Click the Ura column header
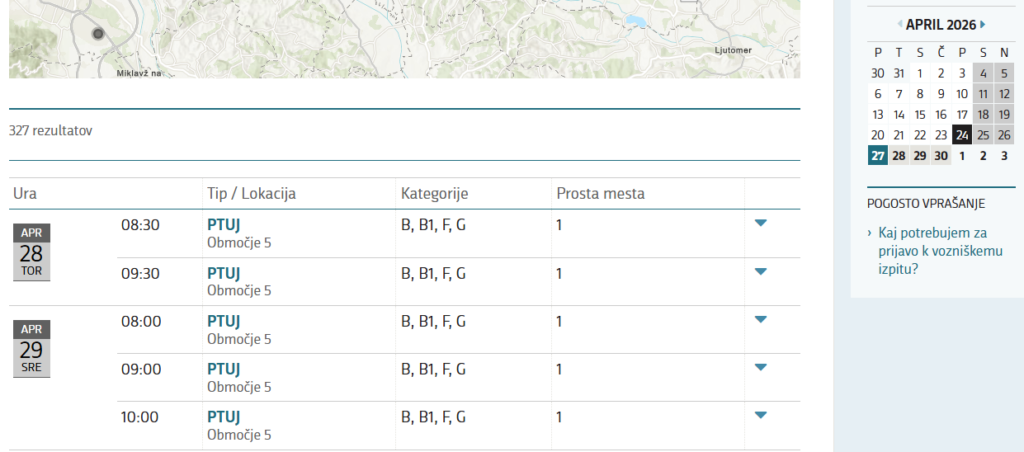 tap(25, 193)
